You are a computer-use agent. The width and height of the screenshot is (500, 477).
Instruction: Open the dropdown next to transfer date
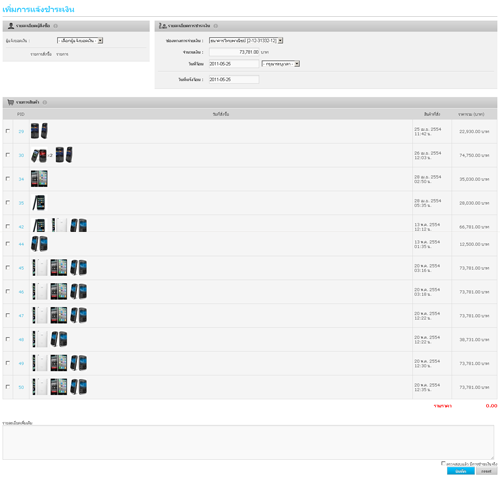[x=281, y=64]
